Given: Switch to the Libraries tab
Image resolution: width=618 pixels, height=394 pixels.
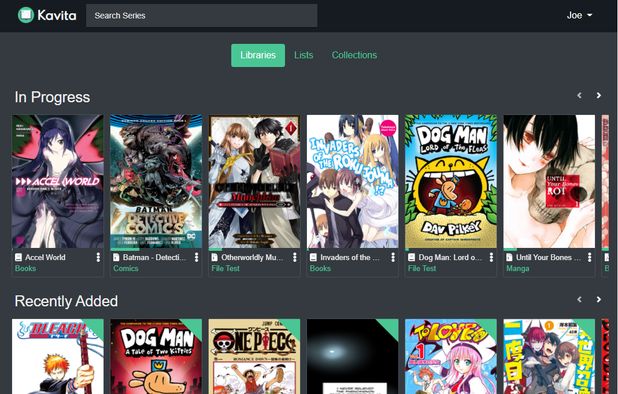Looking at the screenshot, I should [x=258, y=55].
